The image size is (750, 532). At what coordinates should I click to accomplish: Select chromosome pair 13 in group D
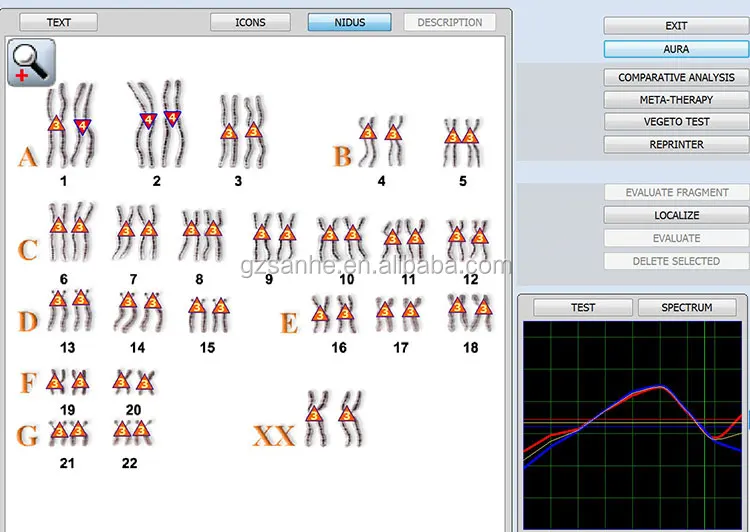click(x=68, y=308)
